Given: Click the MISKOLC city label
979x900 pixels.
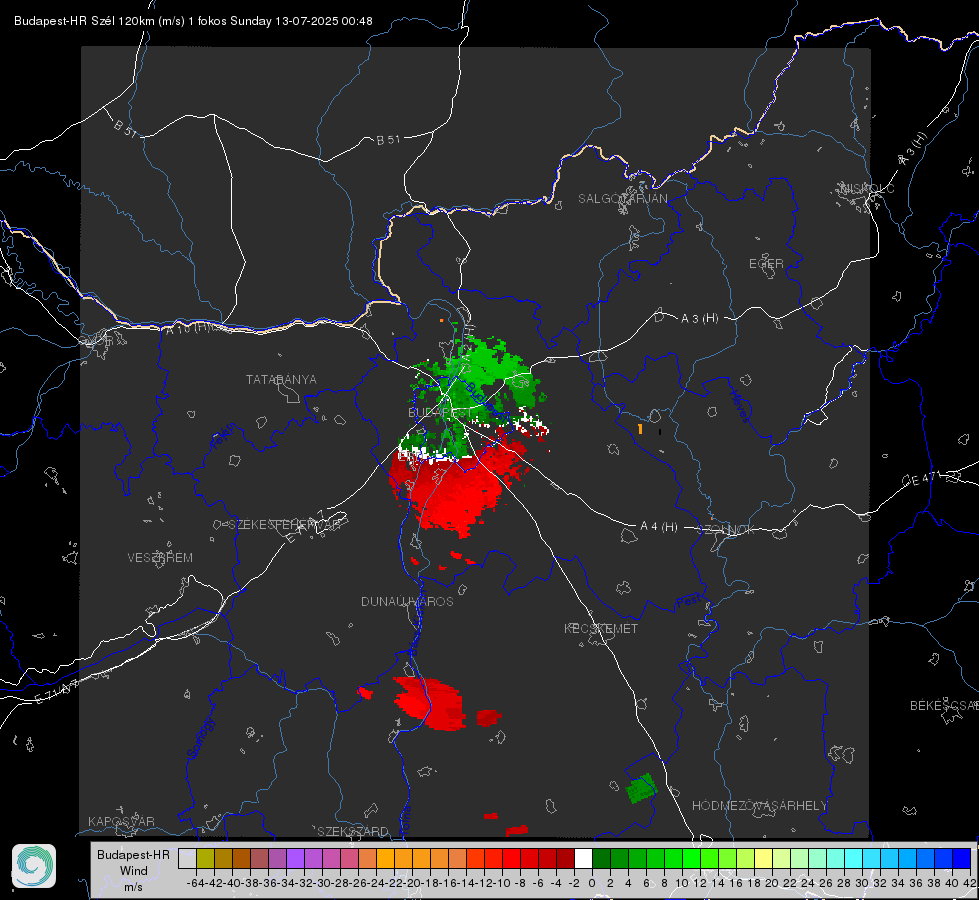Looking at the screenshot, I should click(867, 188).
